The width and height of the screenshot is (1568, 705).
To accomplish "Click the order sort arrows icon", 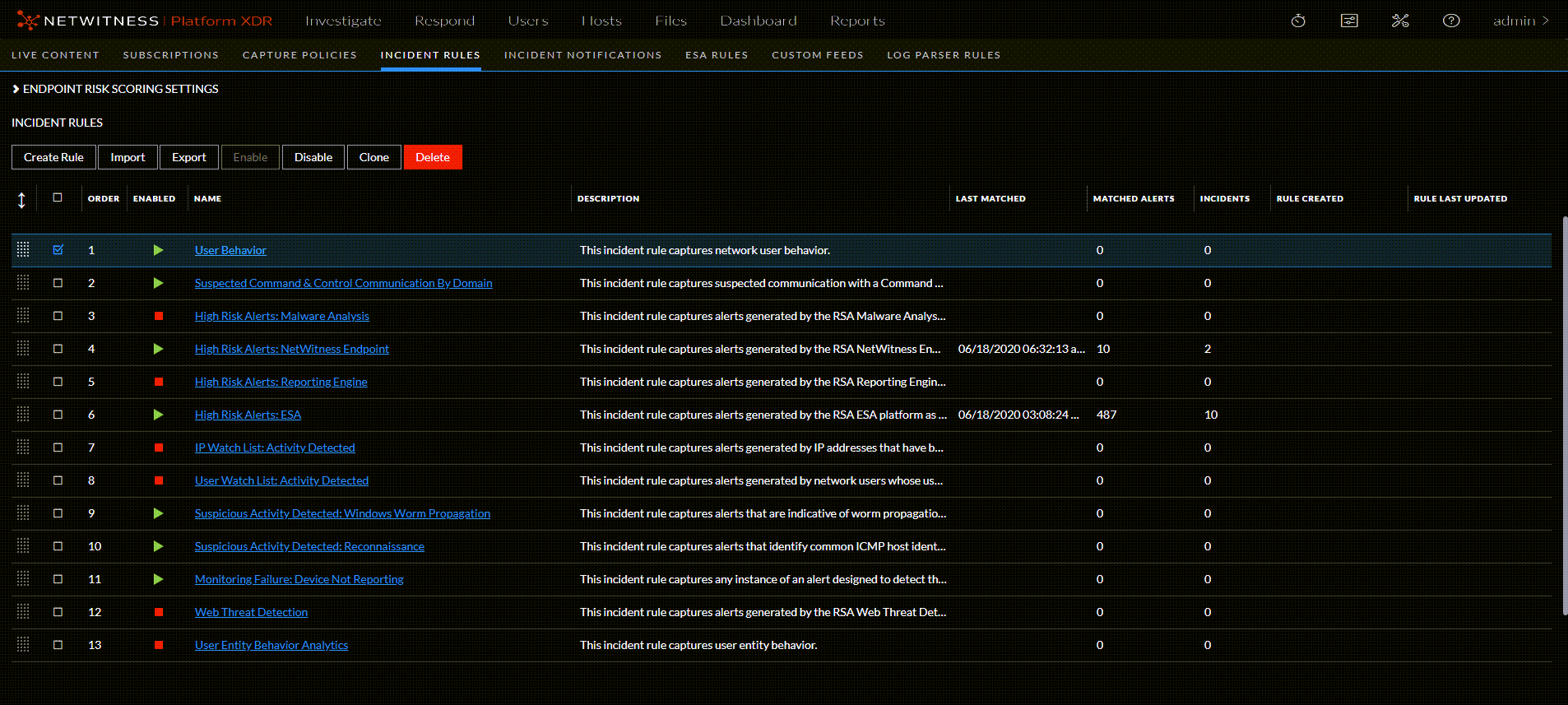I will click(21, 199).
